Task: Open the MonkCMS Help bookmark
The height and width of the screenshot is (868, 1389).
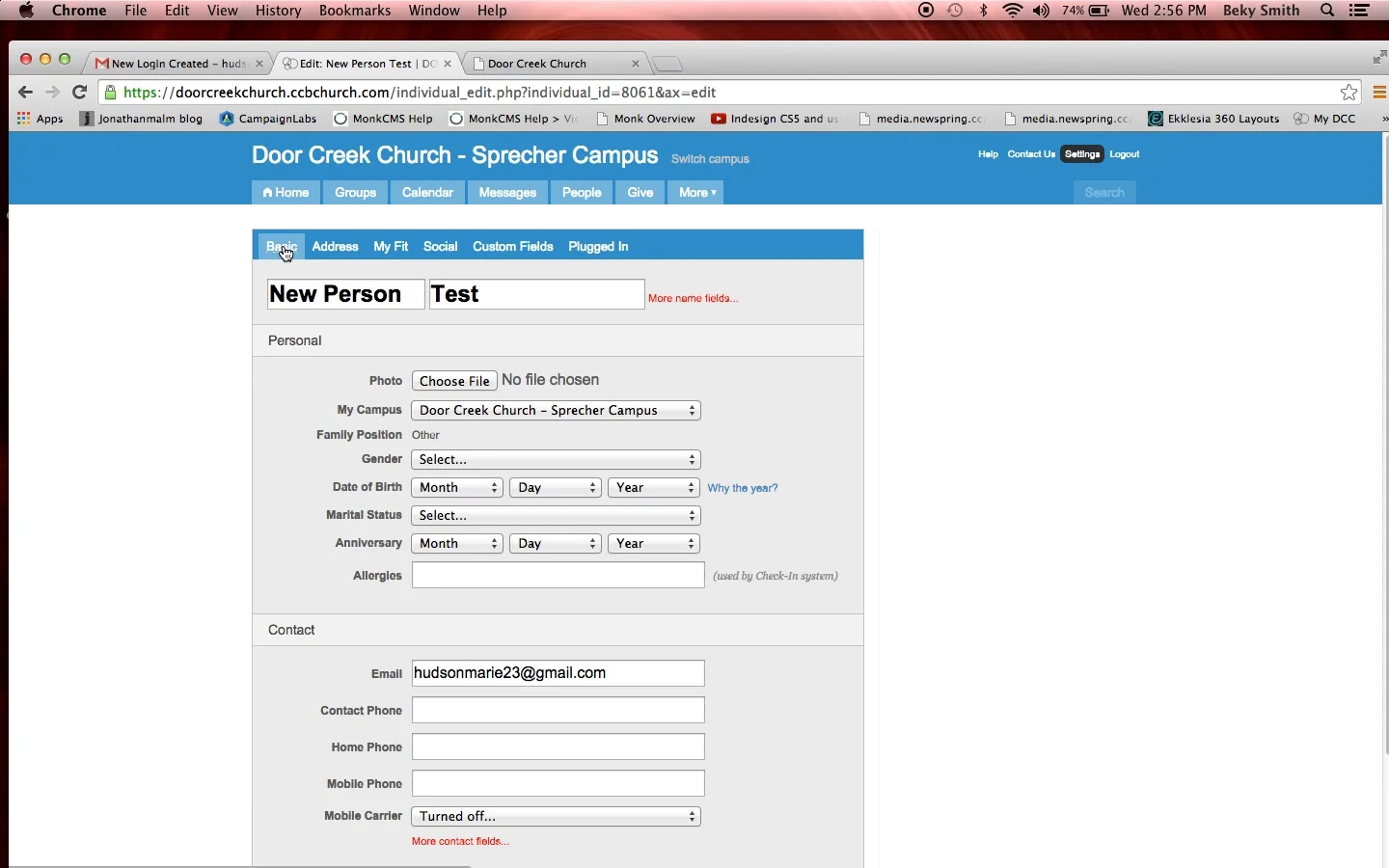Action: tap(385, 120)
